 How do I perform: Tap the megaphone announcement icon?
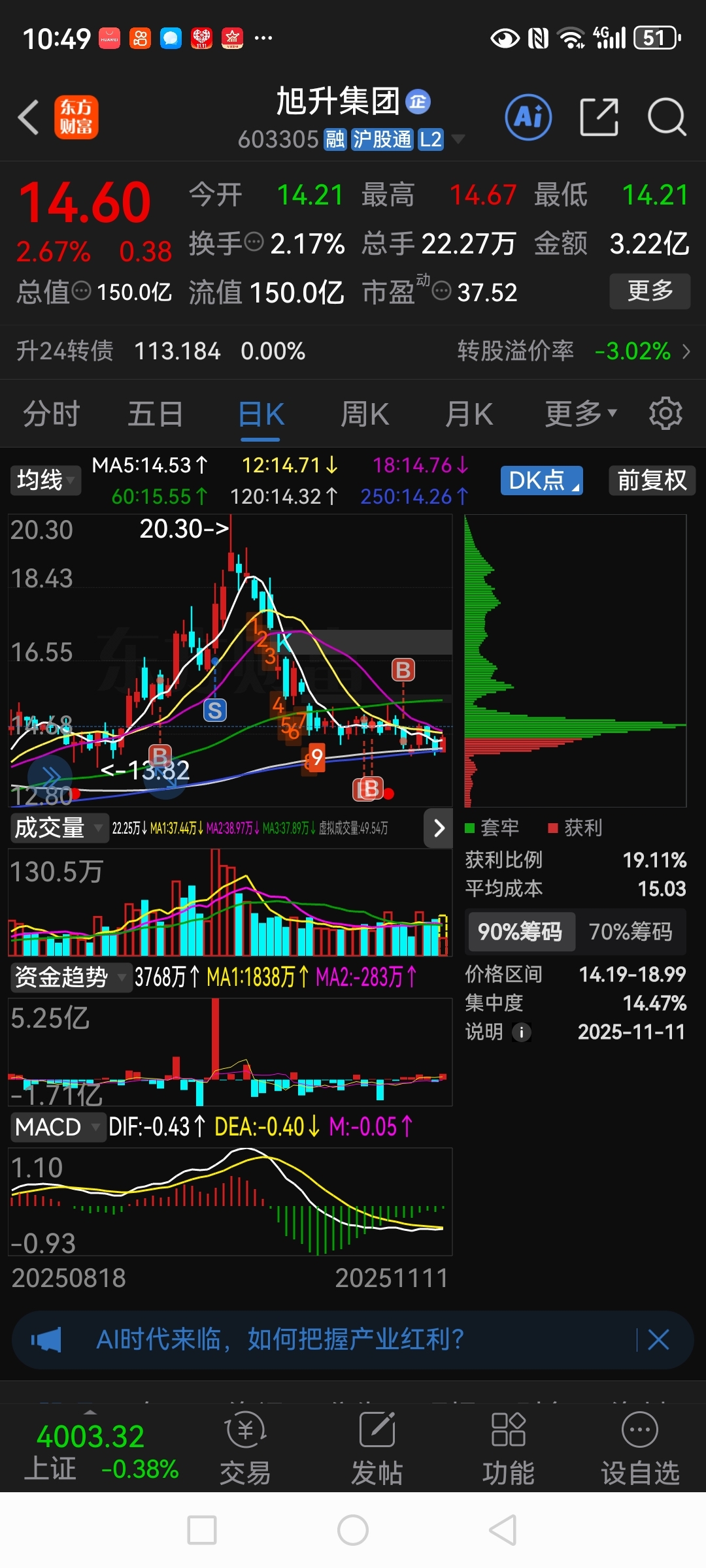point(46,1340)
